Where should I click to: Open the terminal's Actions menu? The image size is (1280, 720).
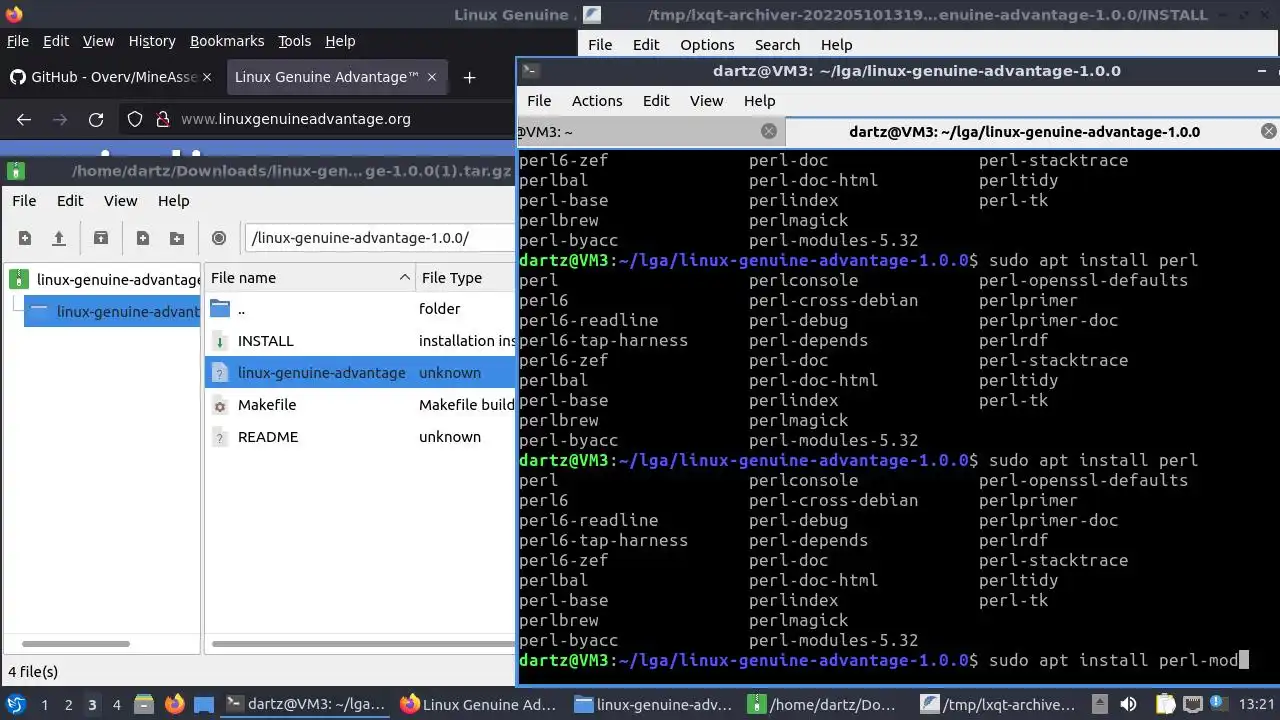point(597,100)
